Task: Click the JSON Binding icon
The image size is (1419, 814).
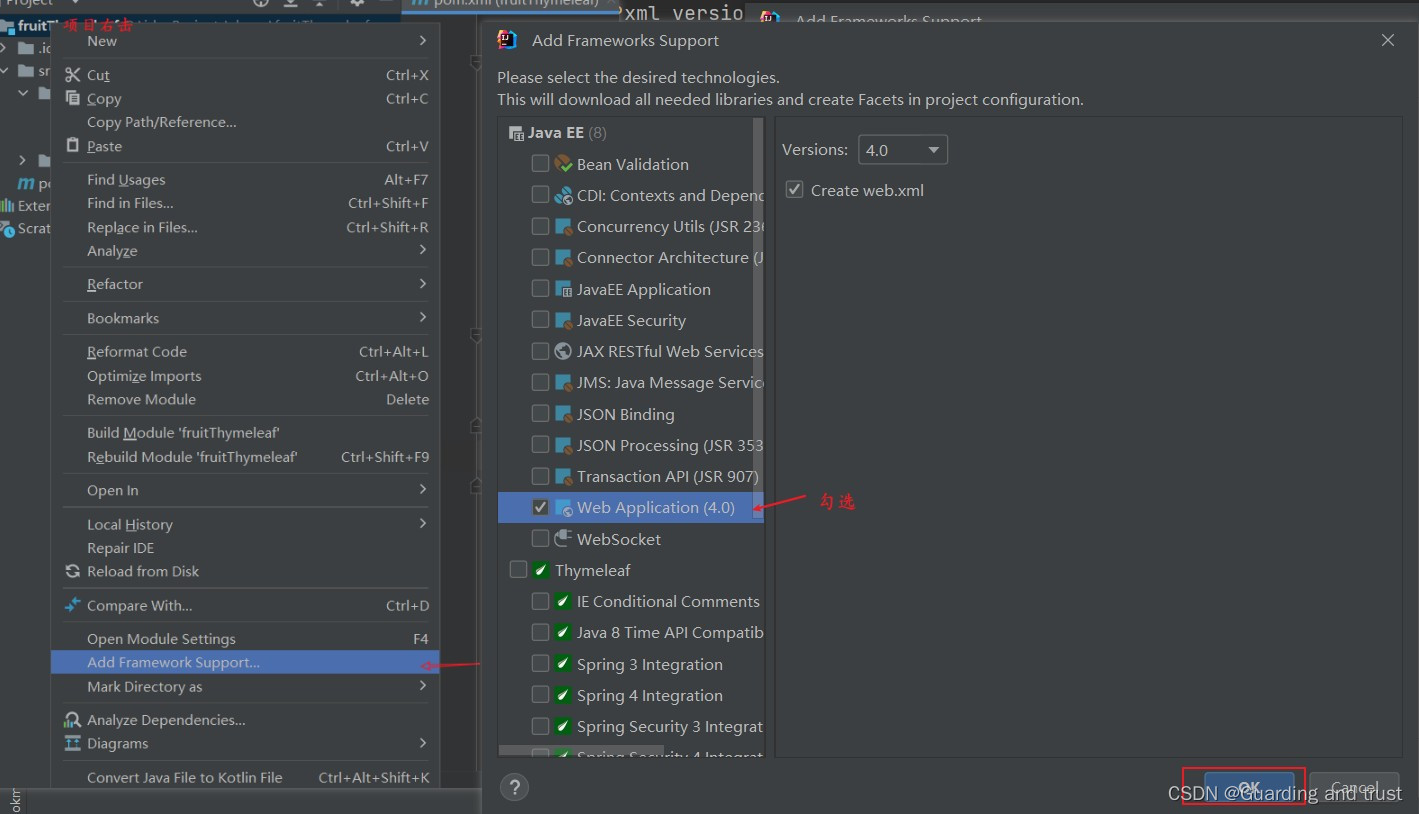Action: click(563, 414)
